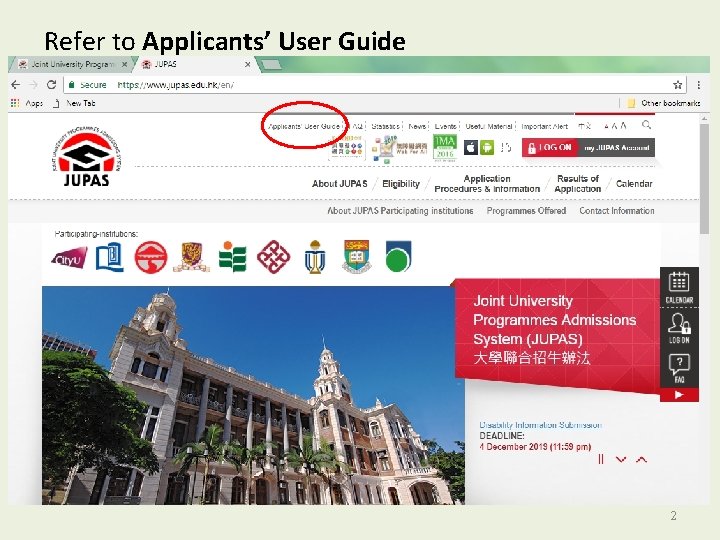Open the CALENDAR side panel icon
This screenshot has width=720, height=540.
[679, 287]
